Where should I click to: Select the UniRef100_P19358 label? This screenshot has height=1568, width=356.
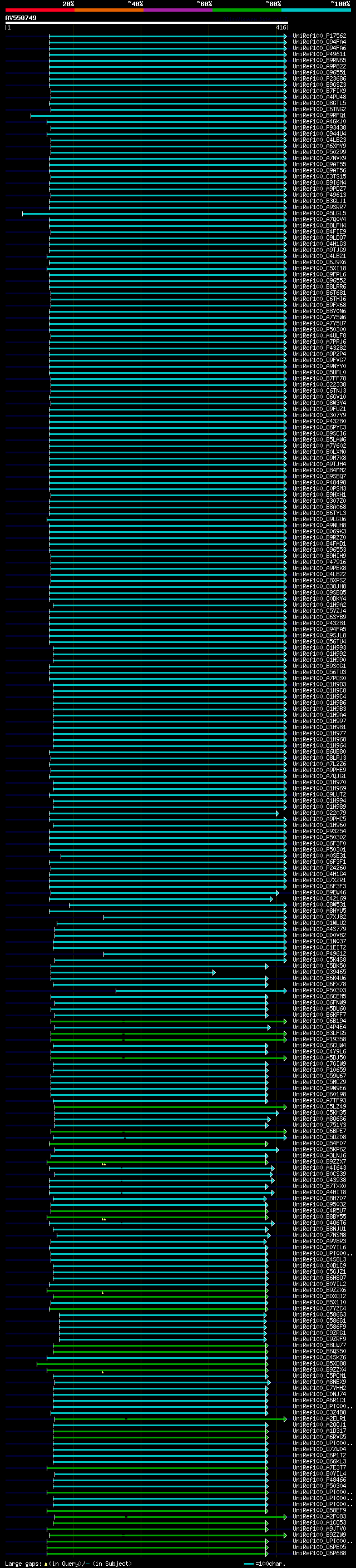click(319, 1039)
